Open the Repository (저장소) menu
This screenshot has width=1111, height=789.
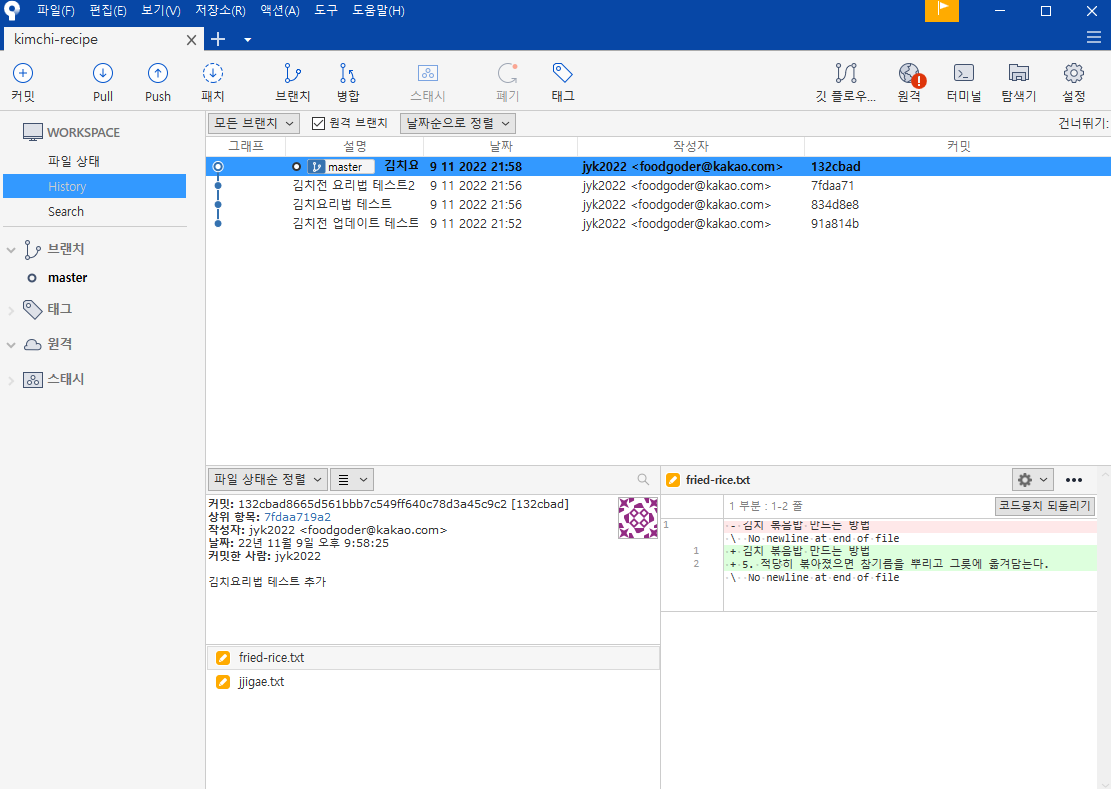click(220, 11)
